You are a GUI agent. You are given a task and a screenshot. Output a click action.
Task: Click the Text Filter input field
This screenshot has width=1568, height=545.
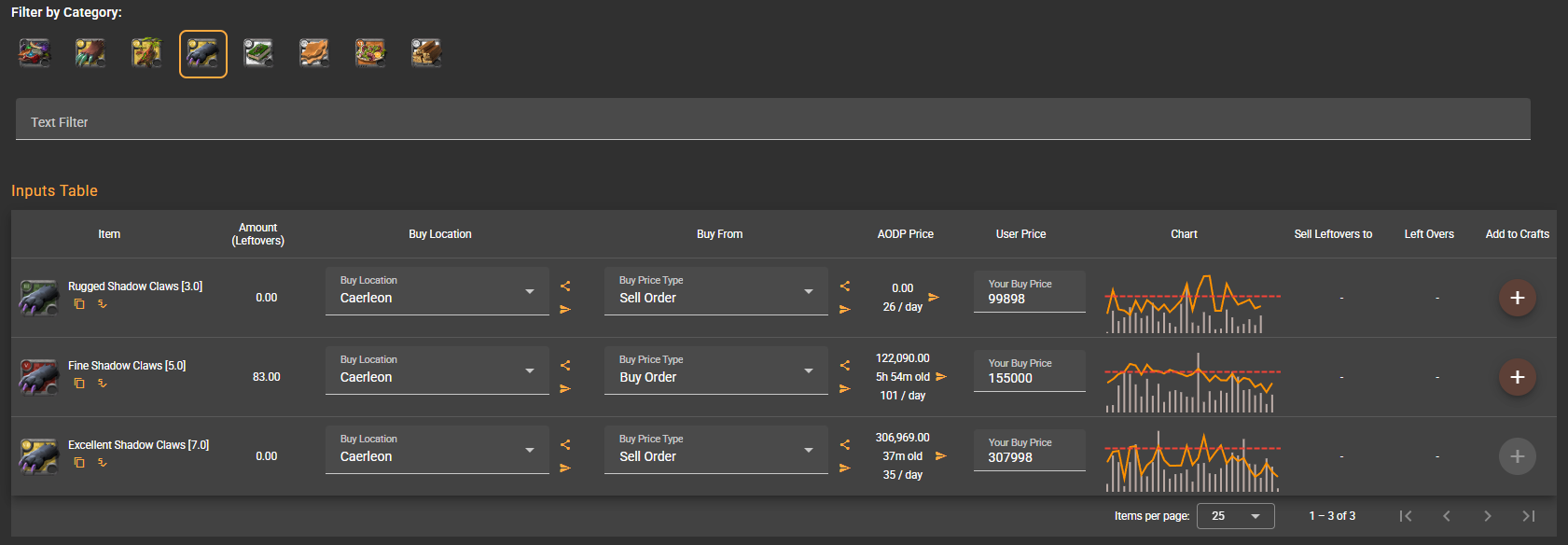point(772,121)
